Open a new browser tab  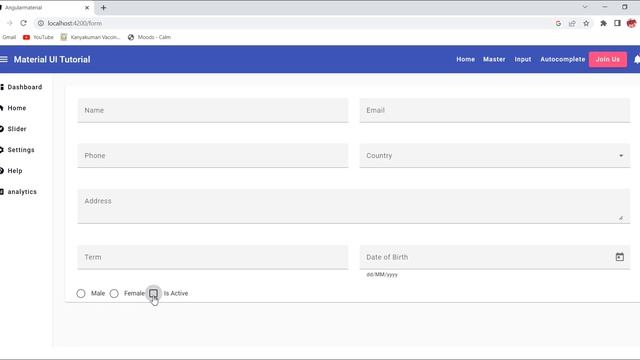tap(103, 7)
